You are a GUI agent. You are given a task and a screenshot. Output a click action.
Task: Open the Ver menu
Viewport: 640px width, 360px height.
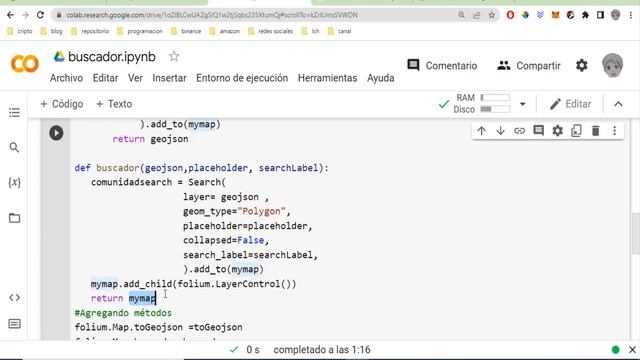point(135,78)
